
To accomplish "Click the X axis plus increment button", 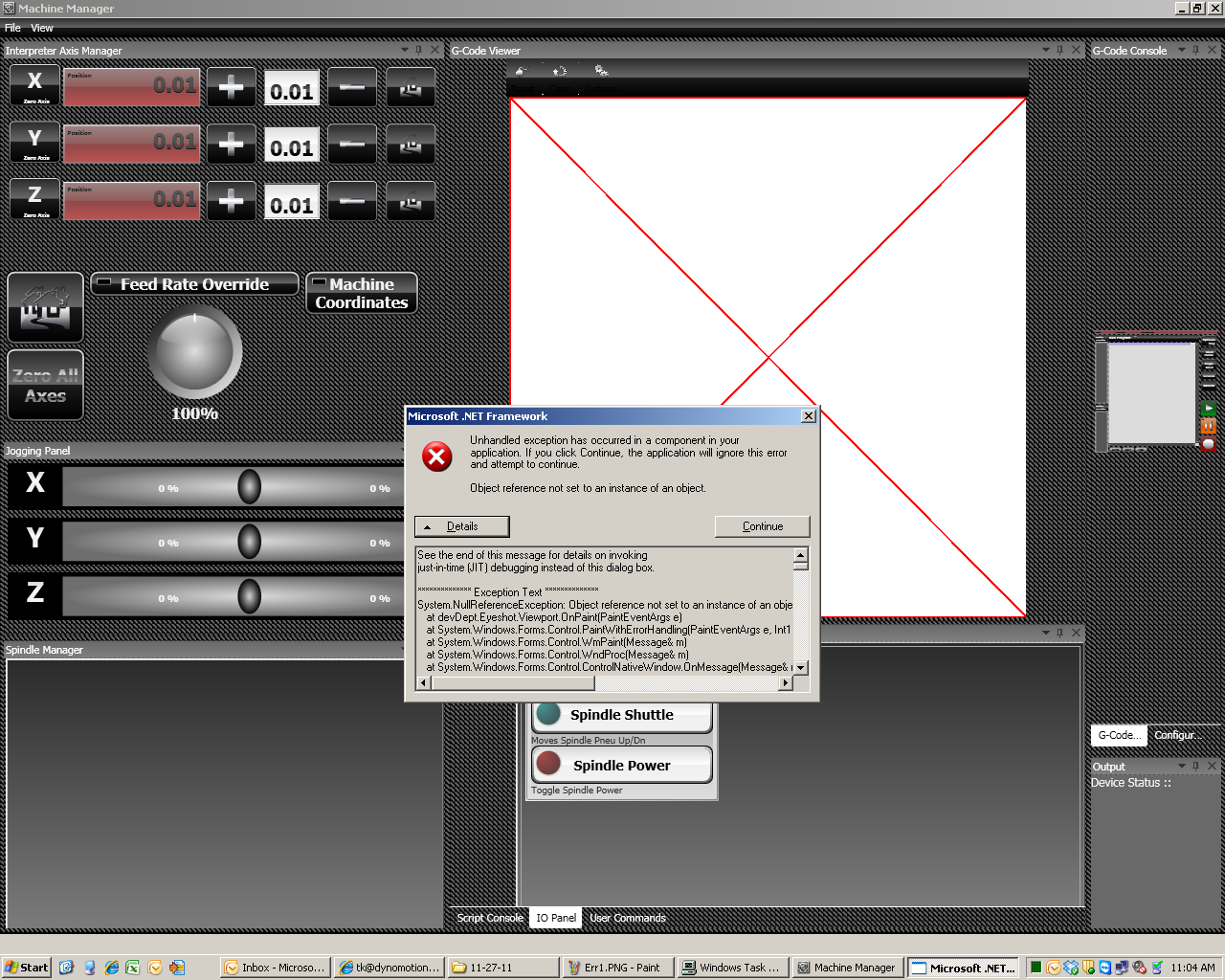I will point(231,88).
